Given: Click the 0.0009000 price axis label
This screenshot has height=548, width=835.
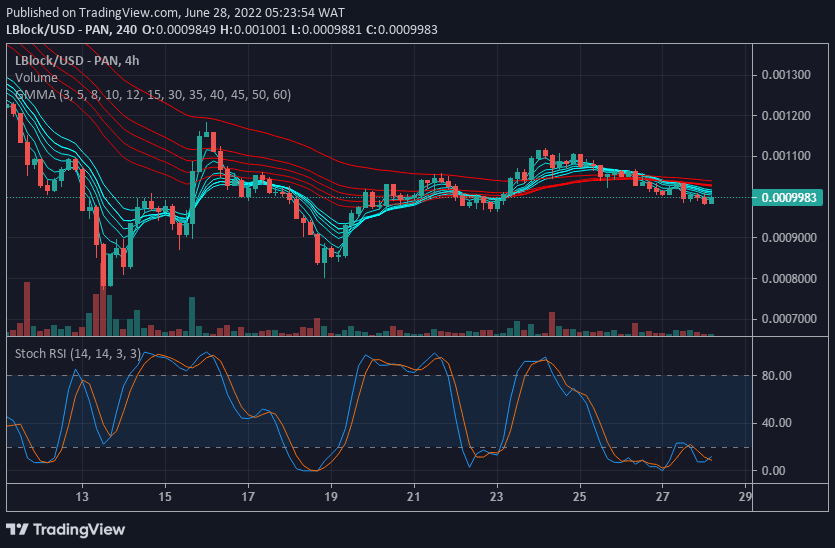Looking at the screenshot, I should point(789,238).
